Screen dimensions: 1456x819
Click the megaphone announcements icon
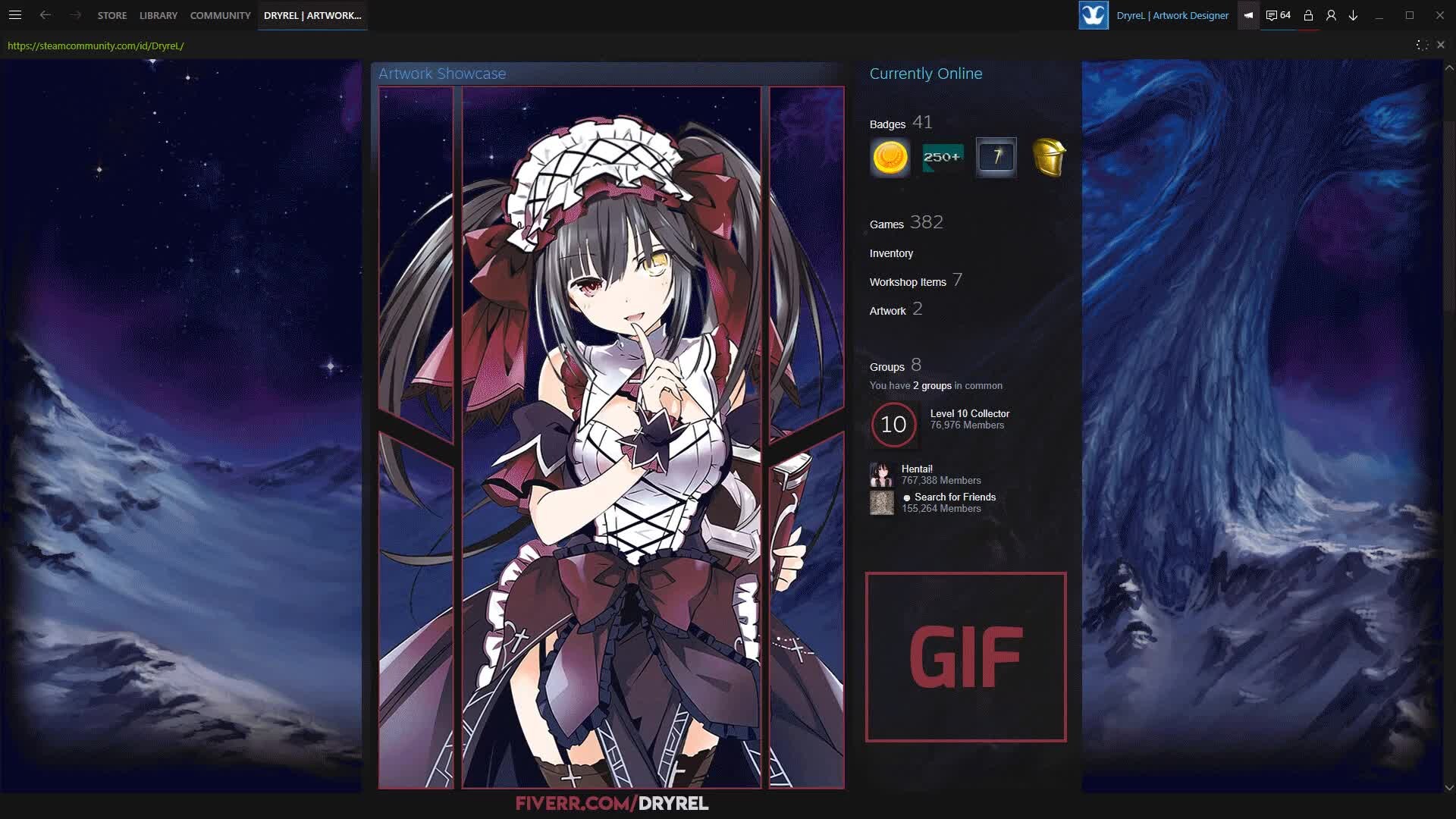coord(1248,15)
